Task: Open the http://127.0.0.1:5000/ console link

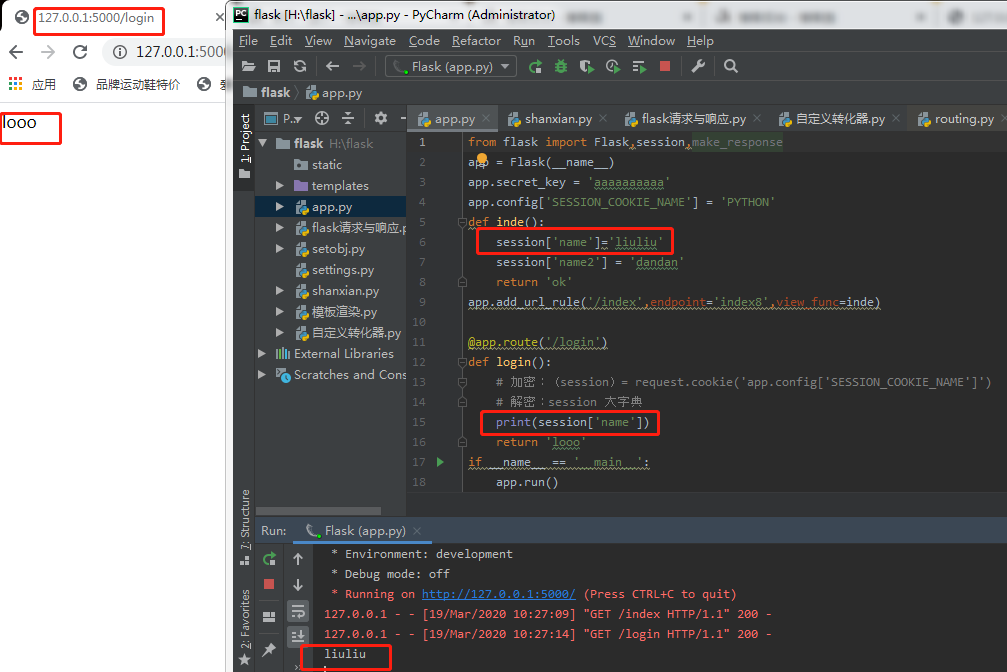Action: coord(498,594)
